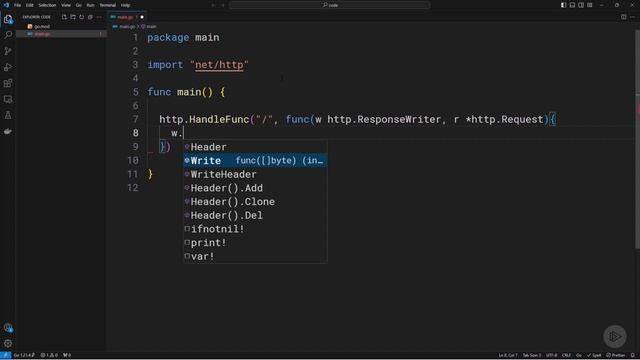Open the Go menu
The width and height of the screenshot is (640, 360).
tap(78, 5)
